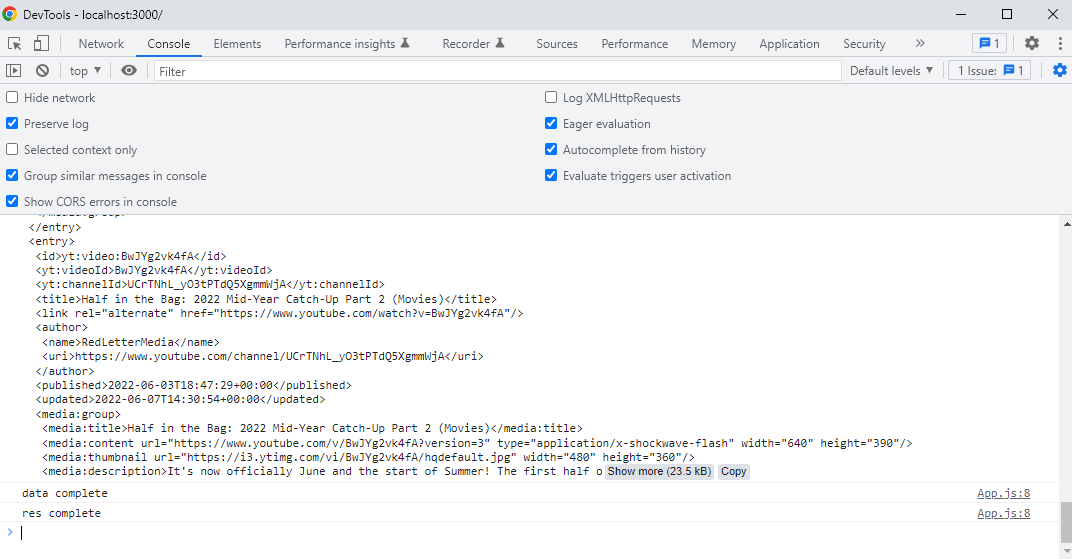Switch to the Elements tab
This screenshot has height=559, width=1072.
237,44
